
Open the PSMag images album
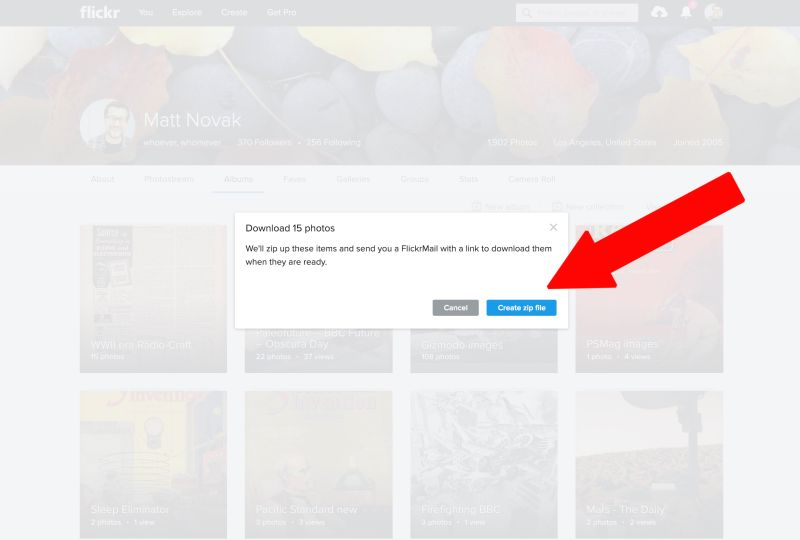point(649,299)
